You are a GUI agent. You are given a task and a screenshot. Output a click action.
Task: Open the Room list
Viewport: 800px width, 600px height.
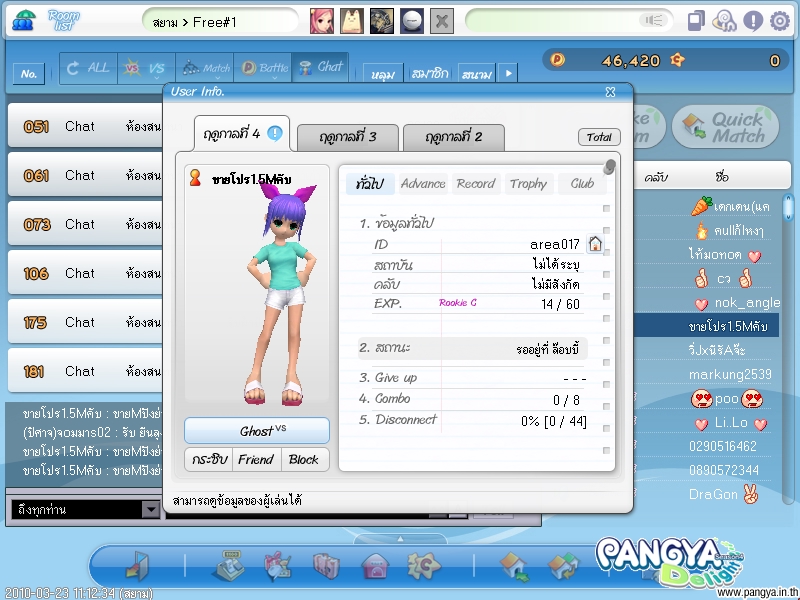pyautogui.click(x=64, y=21)
